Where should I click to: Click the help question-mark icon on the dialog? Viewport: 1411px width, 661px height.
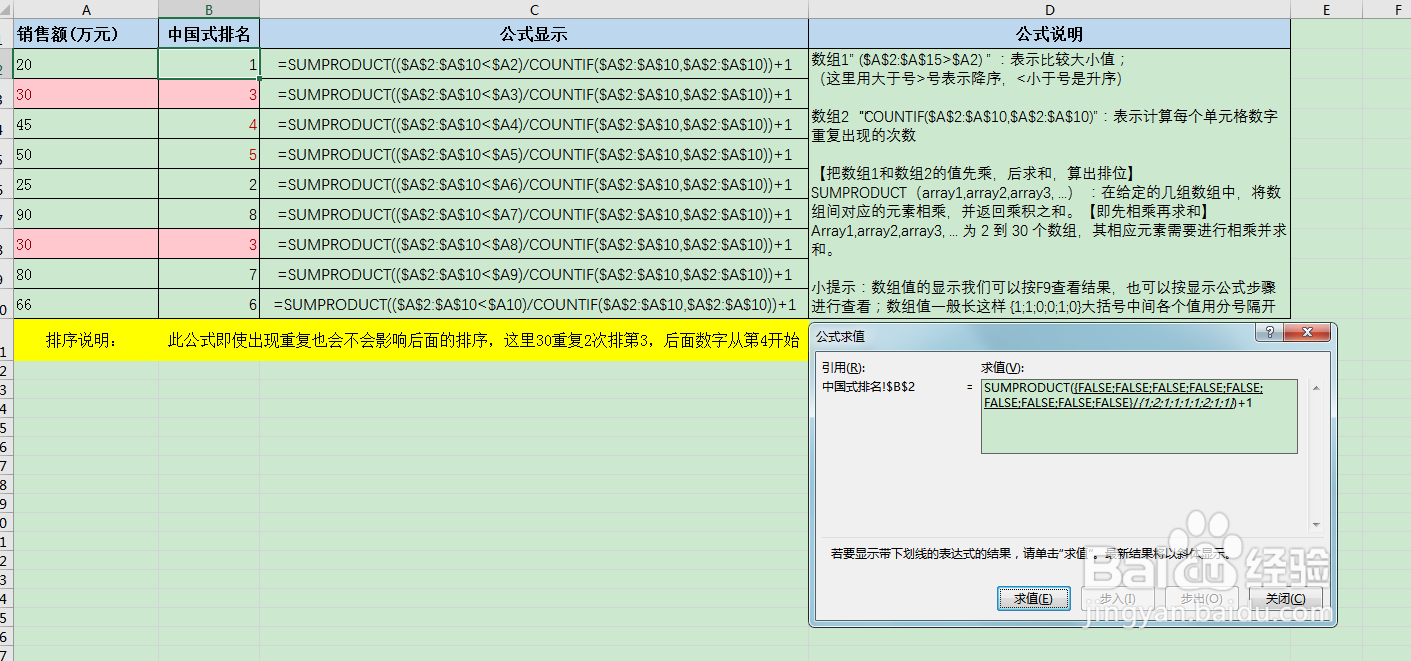point(1268,334)
